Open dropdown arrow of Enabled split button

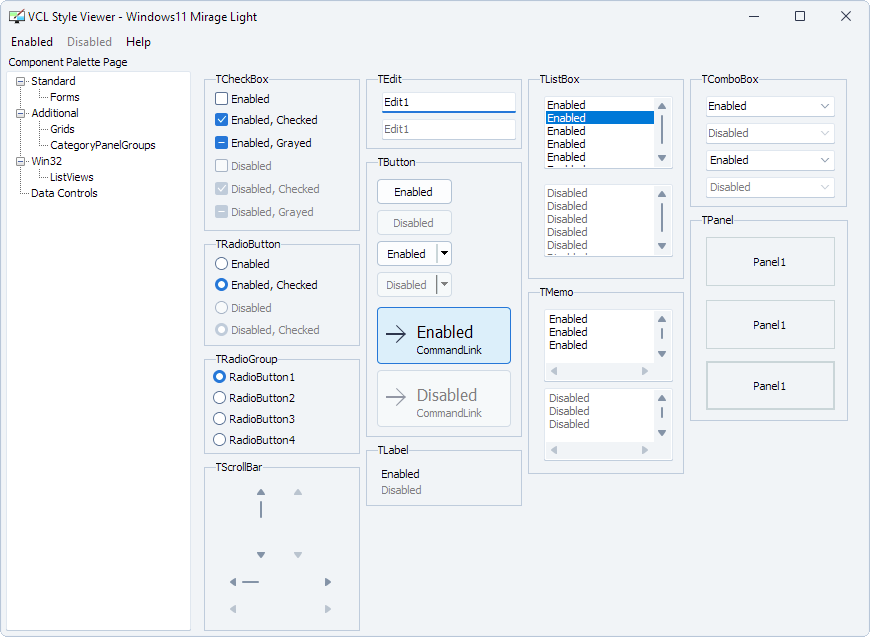(x=444, y=254)
